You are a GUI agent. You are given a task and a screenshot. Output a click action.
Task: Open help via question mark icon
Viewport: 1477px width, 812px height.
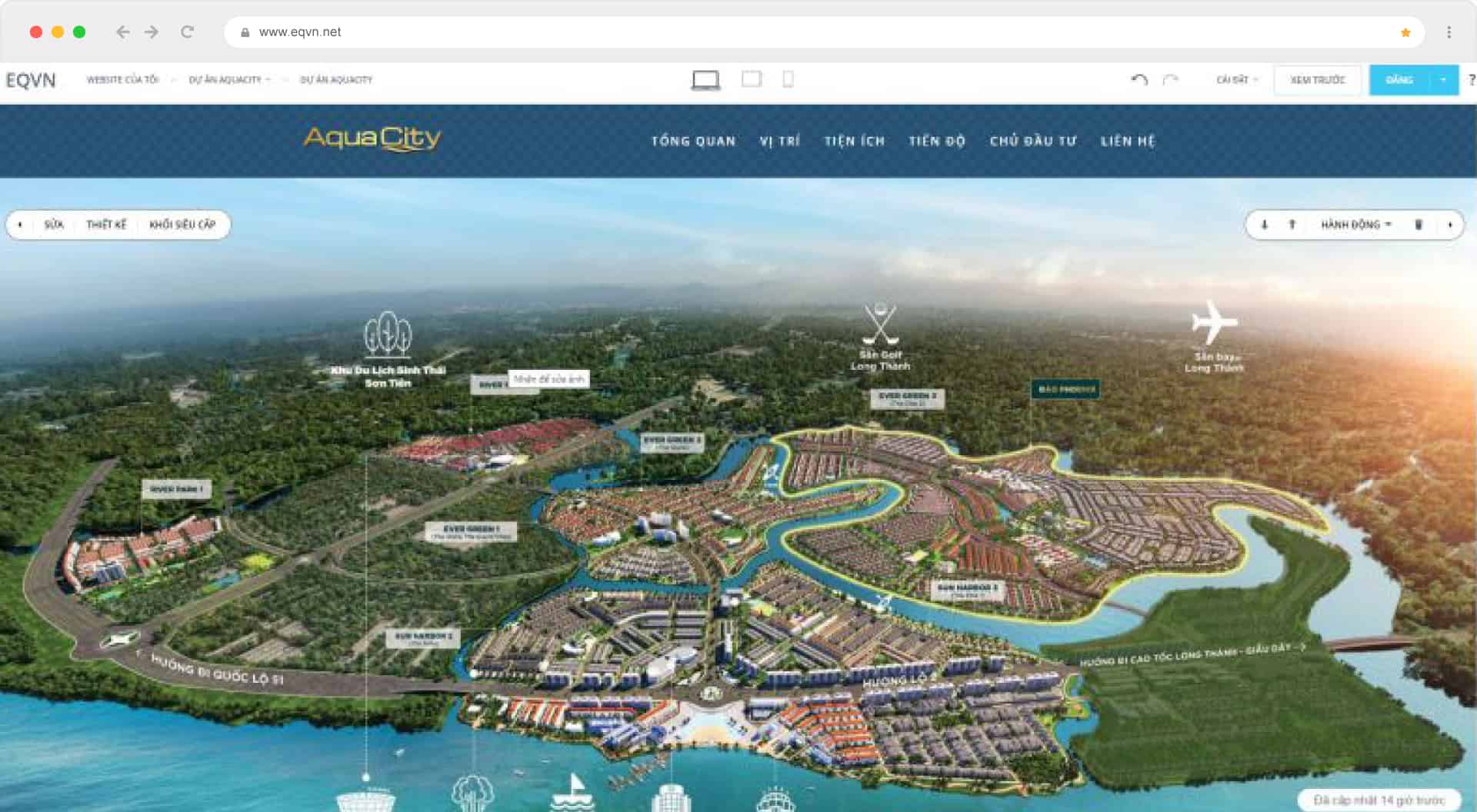1471,80
